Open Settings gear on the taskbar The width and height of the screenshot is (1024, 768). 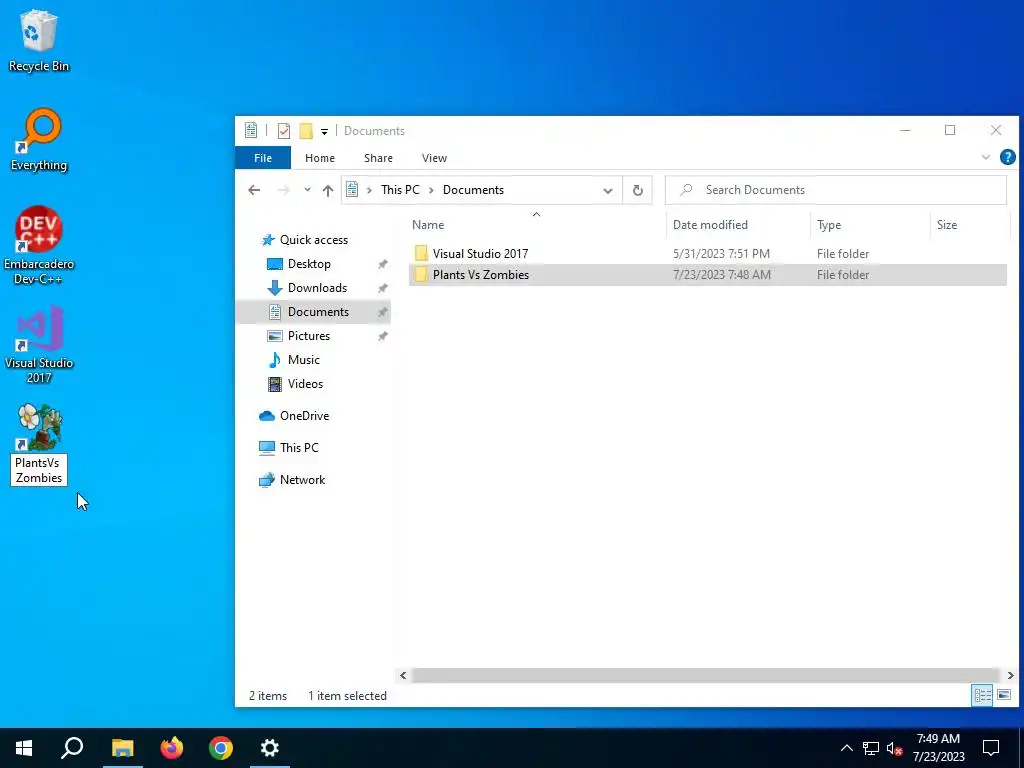coord(270,748)
